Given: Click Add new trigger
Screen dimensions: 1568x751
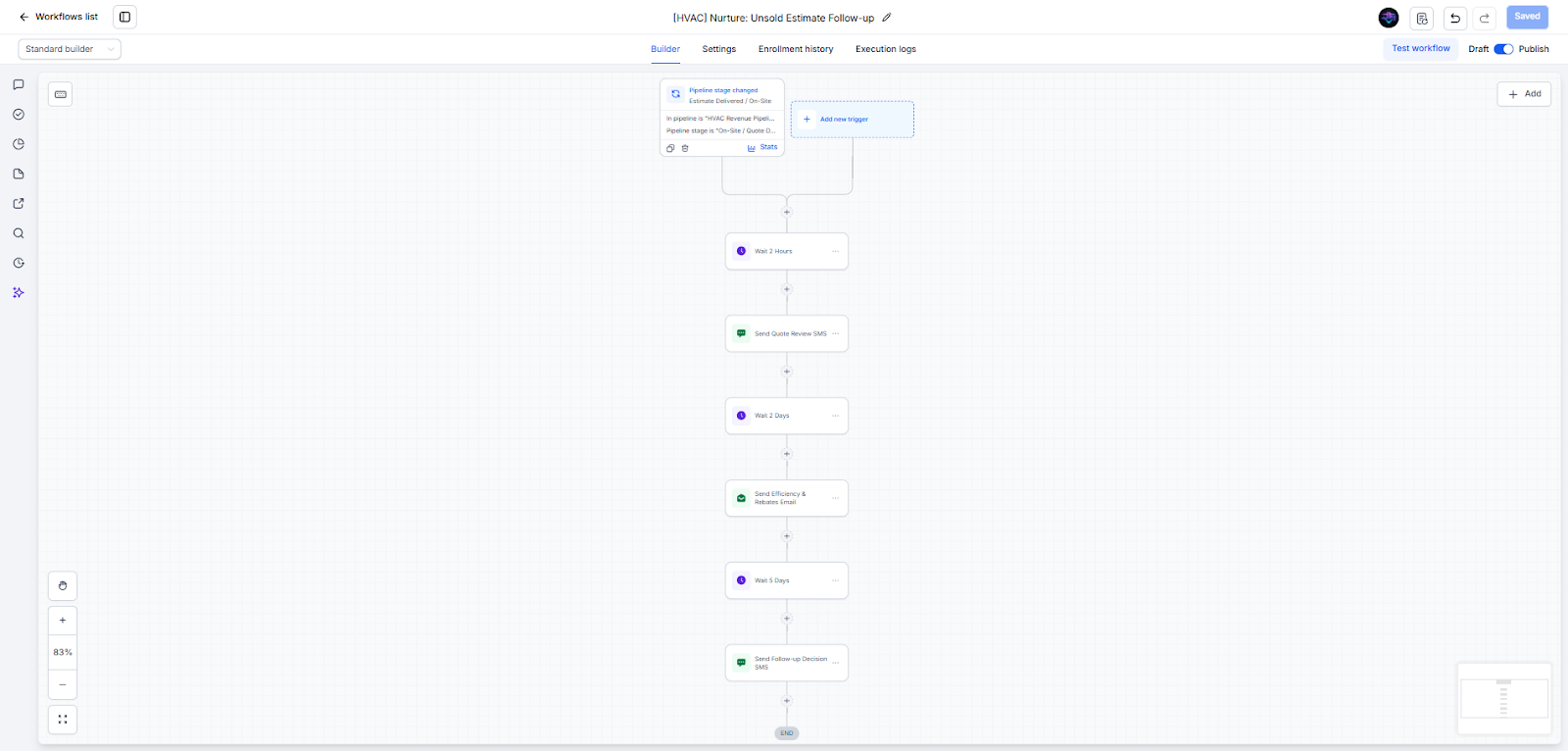Looking at the screenshot, I should pyautogui.click(x=853, y=120).
